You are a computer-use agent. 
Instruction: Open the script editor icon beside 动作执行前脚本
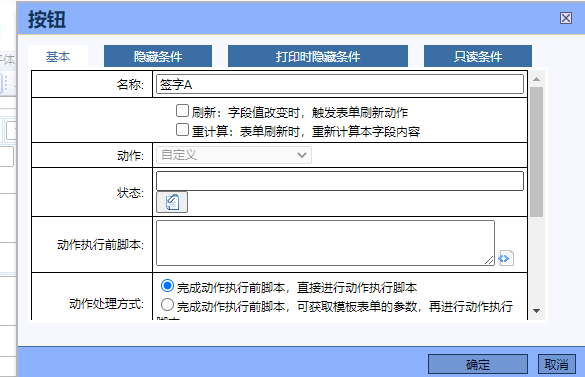506,258
